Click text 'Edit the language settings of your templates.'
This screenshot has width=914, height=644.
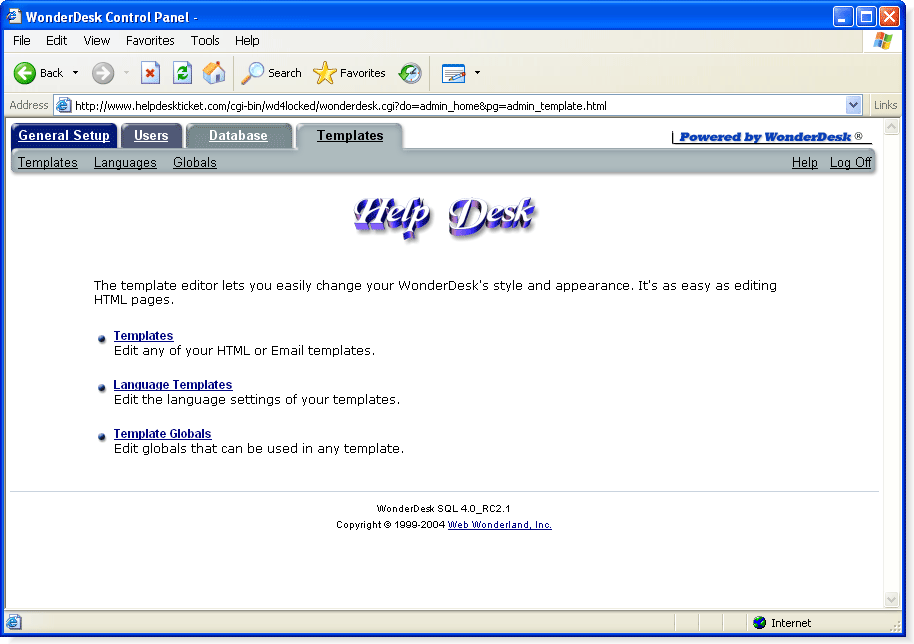coord(257,399)
